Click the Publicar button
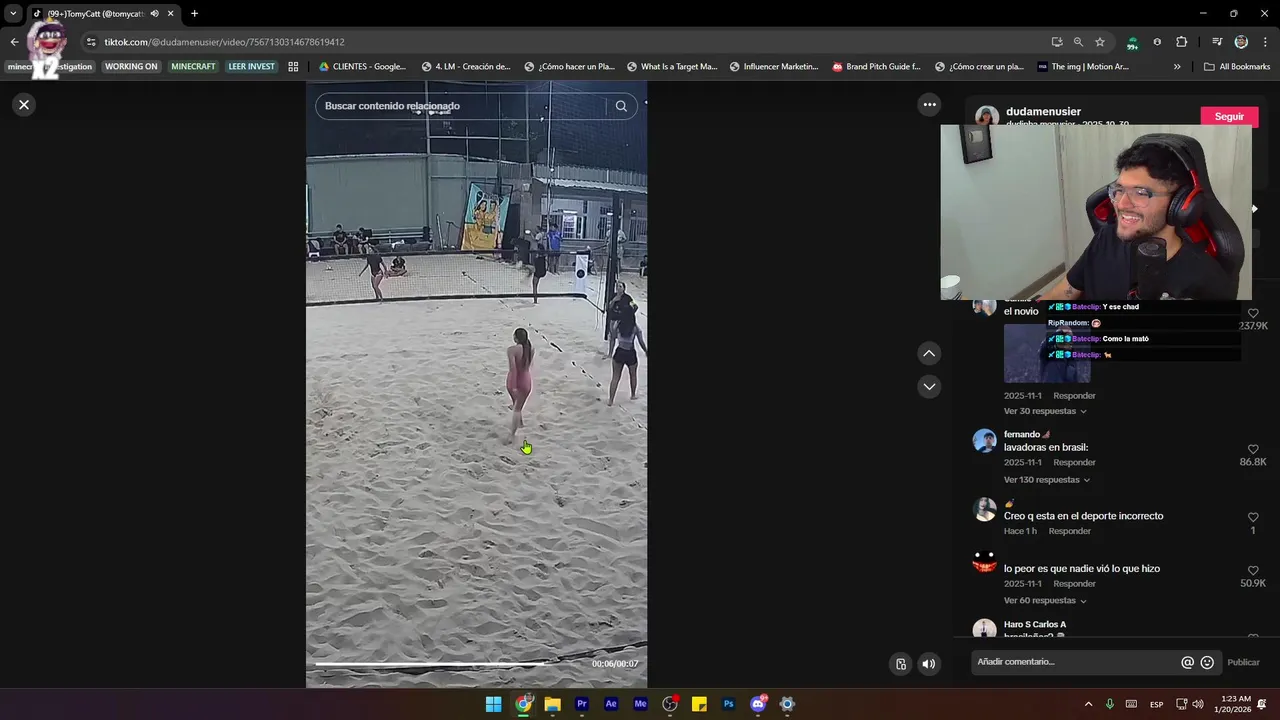1280x720 pixels. (1243, 662)
